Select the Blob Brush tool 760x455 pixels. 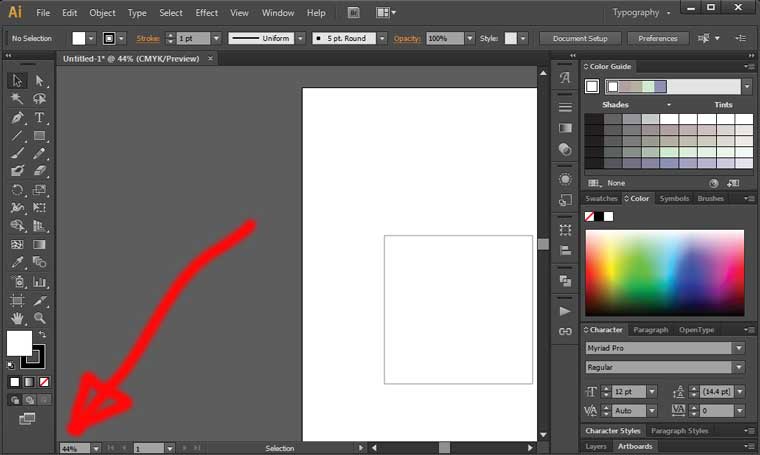point(17,171)
